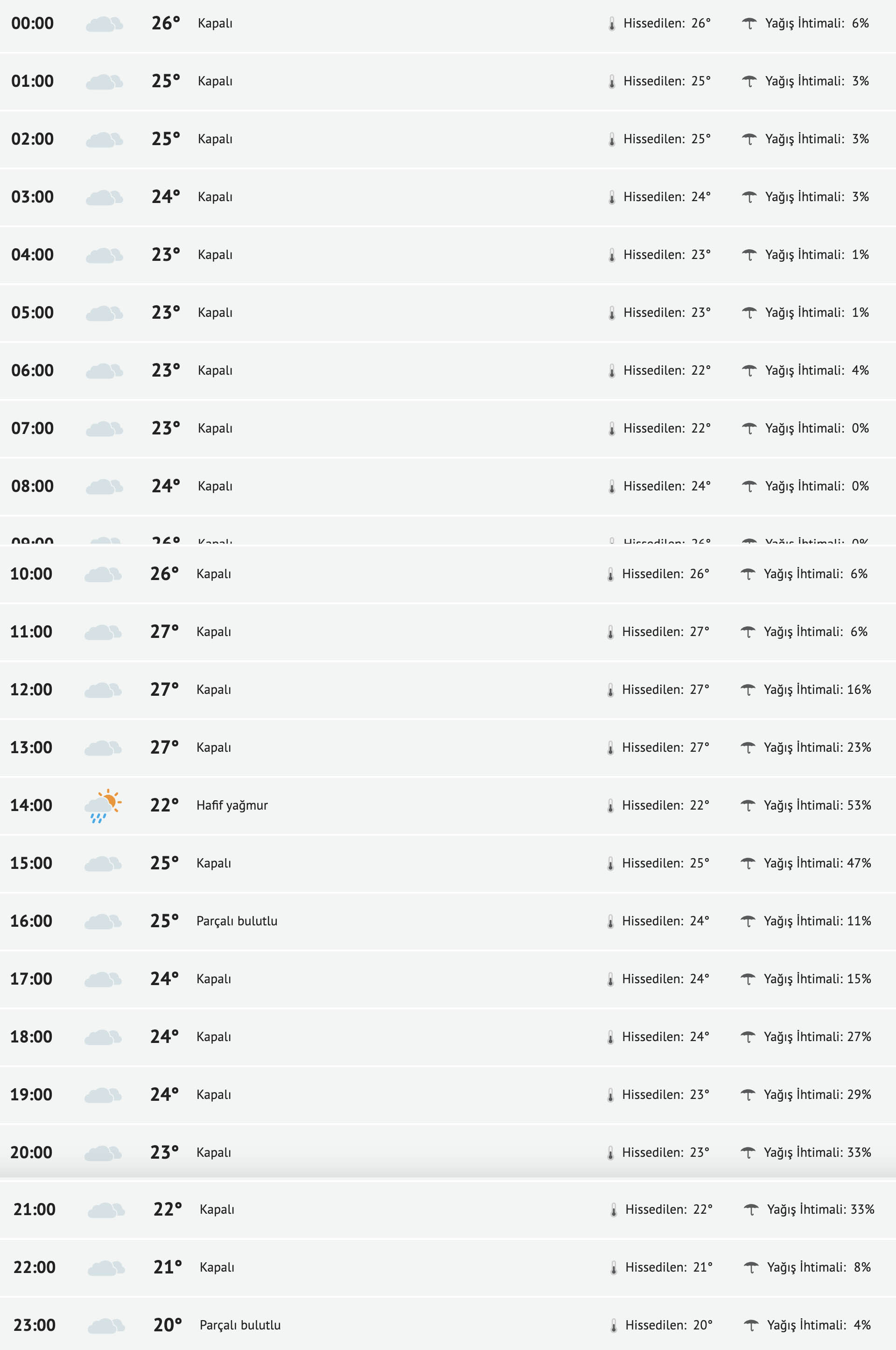
Task: Click the 05:00 time label
Action: 33,313
